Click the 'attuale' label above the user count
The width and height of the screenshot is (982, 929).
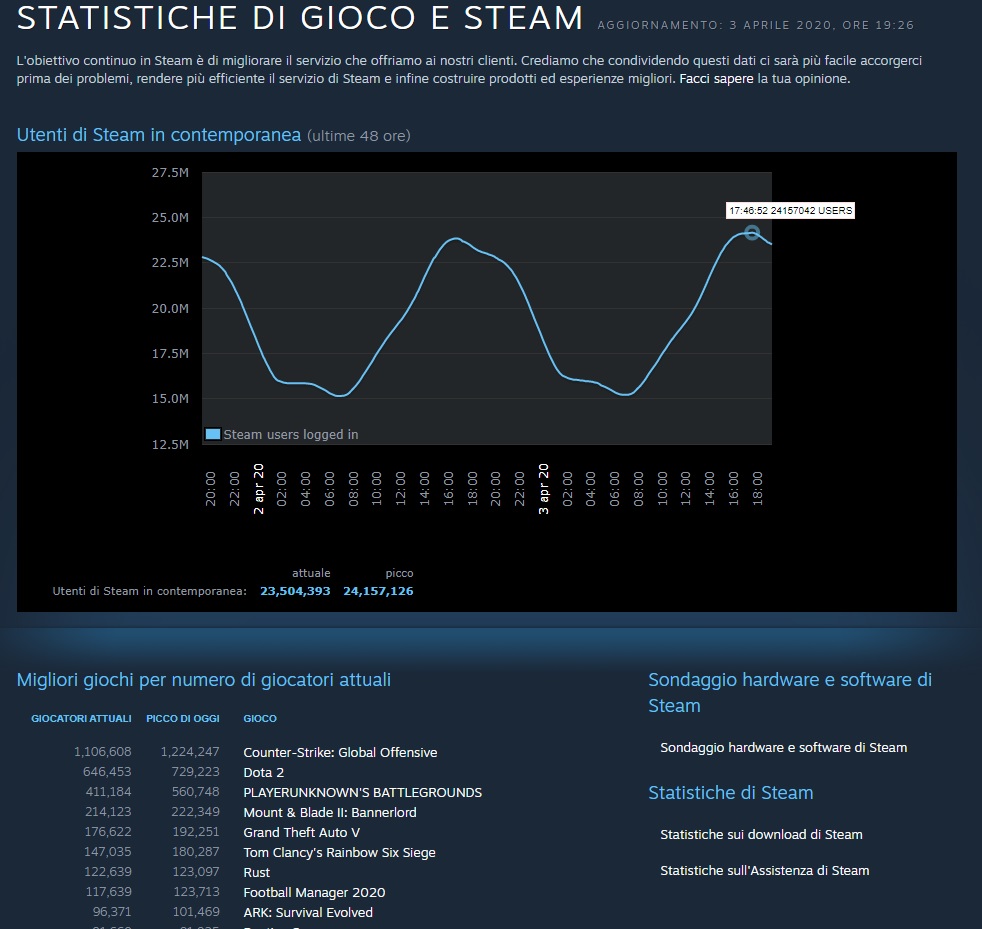click(x=311, y=573)
